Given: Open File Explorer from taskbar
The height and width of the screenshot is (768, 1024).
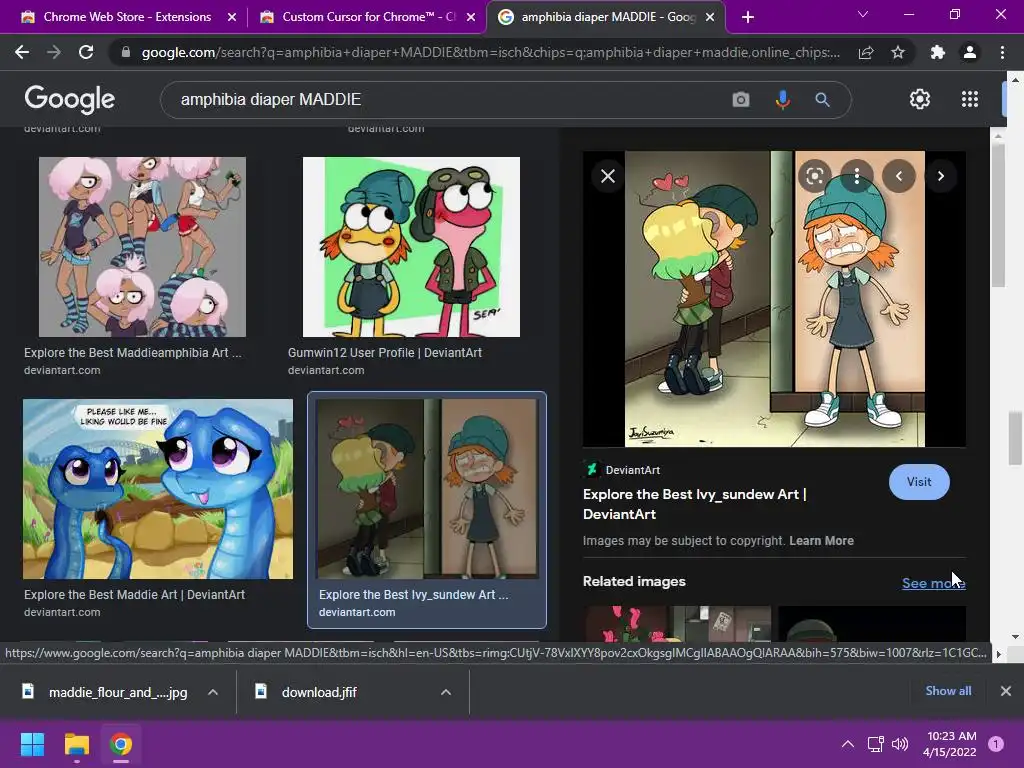Looking at the screenshot, I should pyautogui.click(x=76, y=744).
